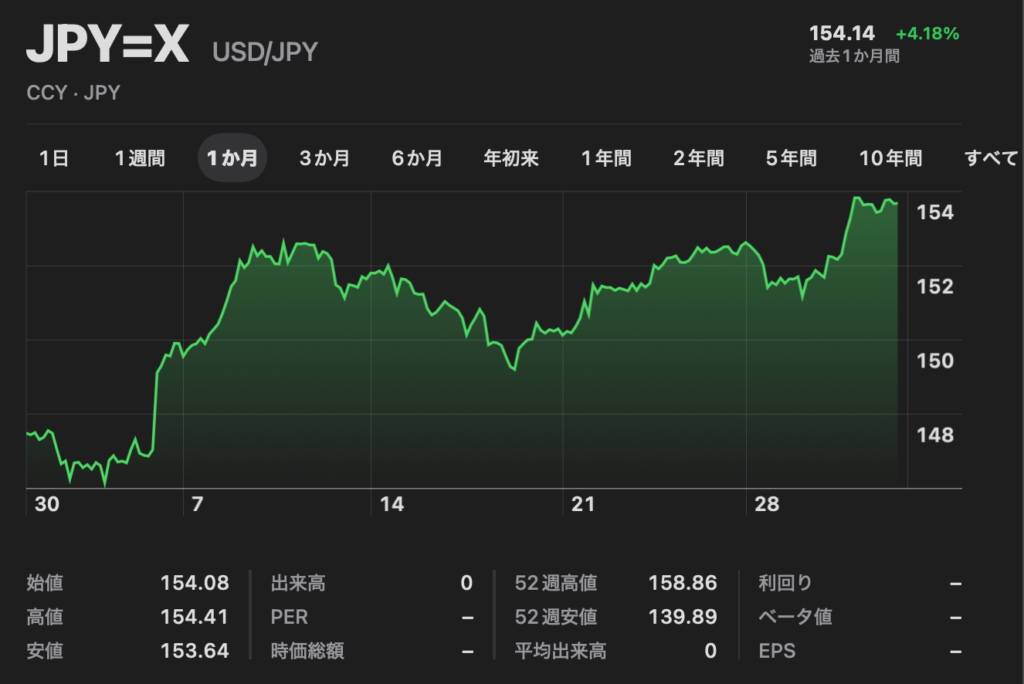
Task: Show the 3か月 chart range
Action: (x=325, y=158)
